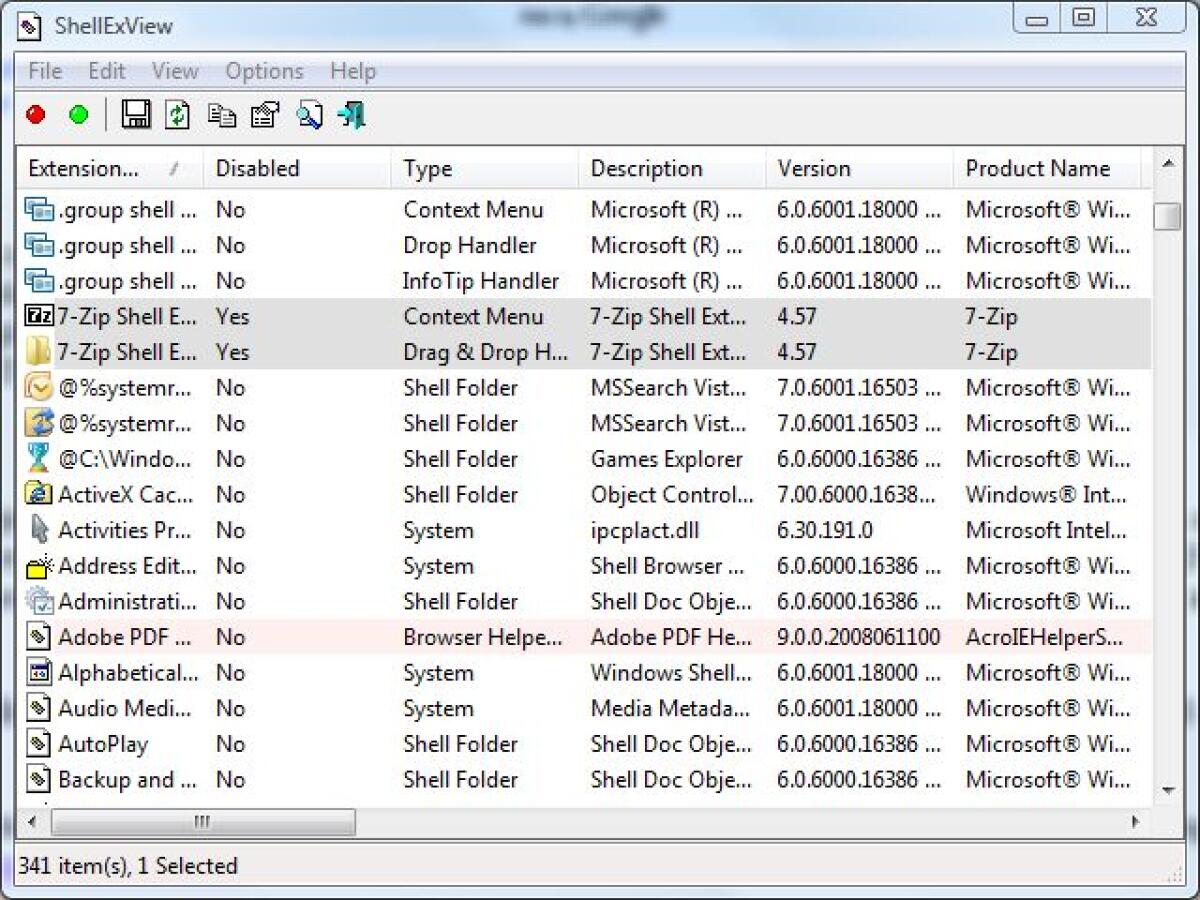Open the Help menu
The width and height of the screenshot is (1200, 900).
(353, 70)
